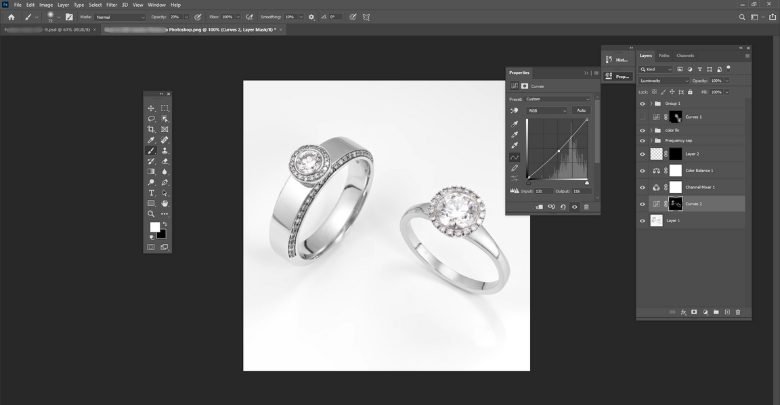Select the Path Selection tool
This screenshot has height=405, width=780.
tap(165, 193)
